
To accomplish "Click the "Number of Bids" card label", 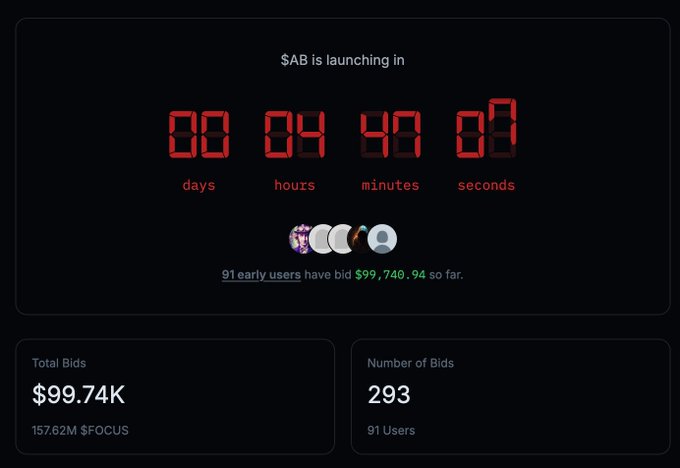I will pyautogui.click(x=410, y=363).
